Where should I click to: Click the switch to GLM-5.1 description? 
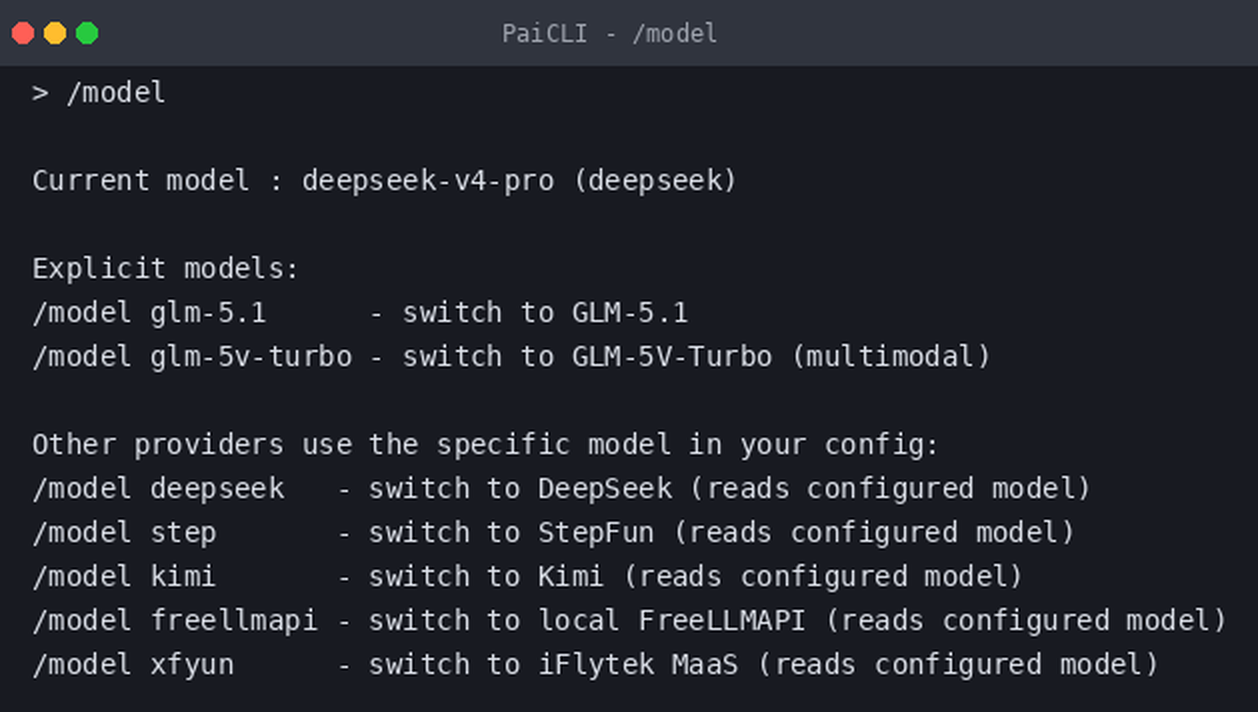[545, 313]
